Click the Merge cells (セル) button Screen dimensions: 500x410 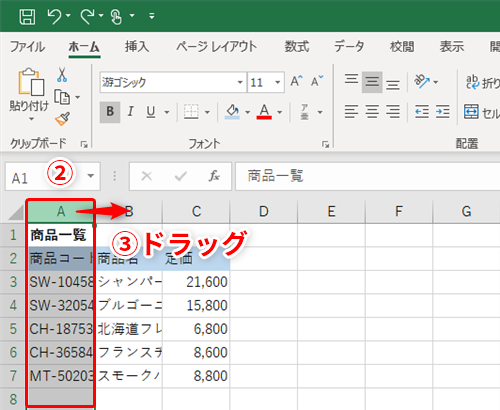[x=482, y=112]
